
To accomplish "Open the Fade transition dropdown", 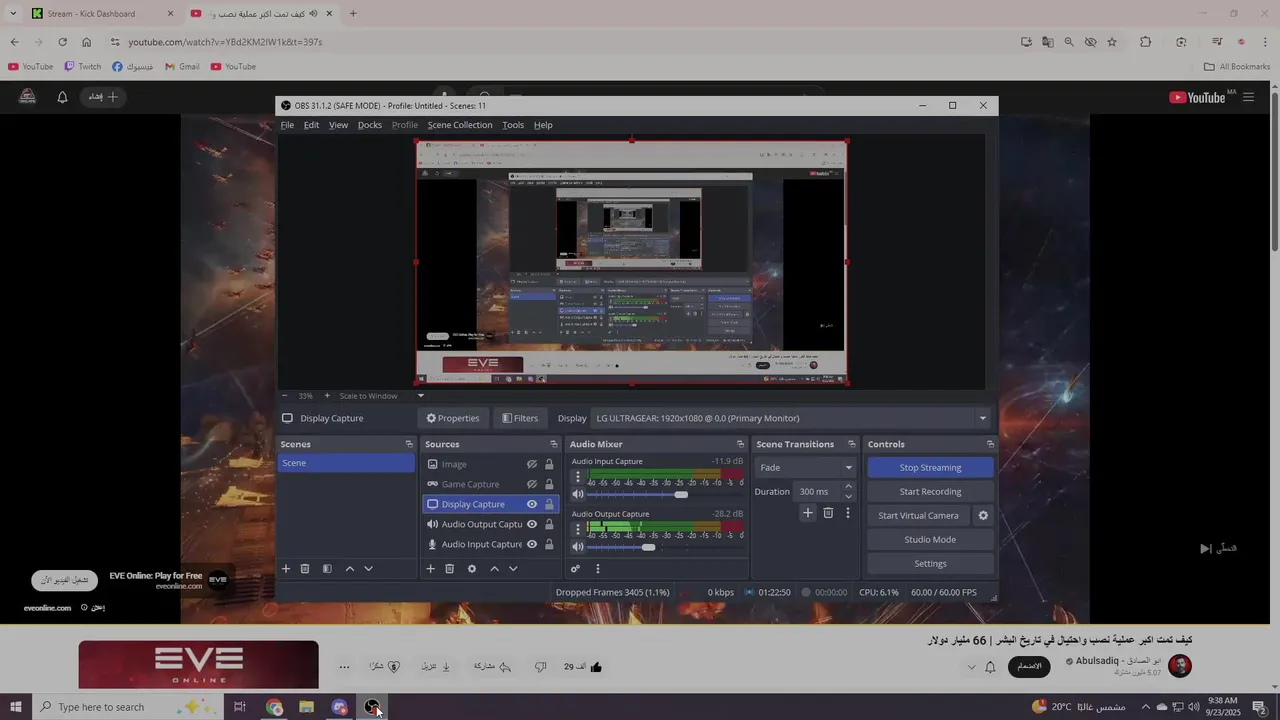I will tap(806, 467).
